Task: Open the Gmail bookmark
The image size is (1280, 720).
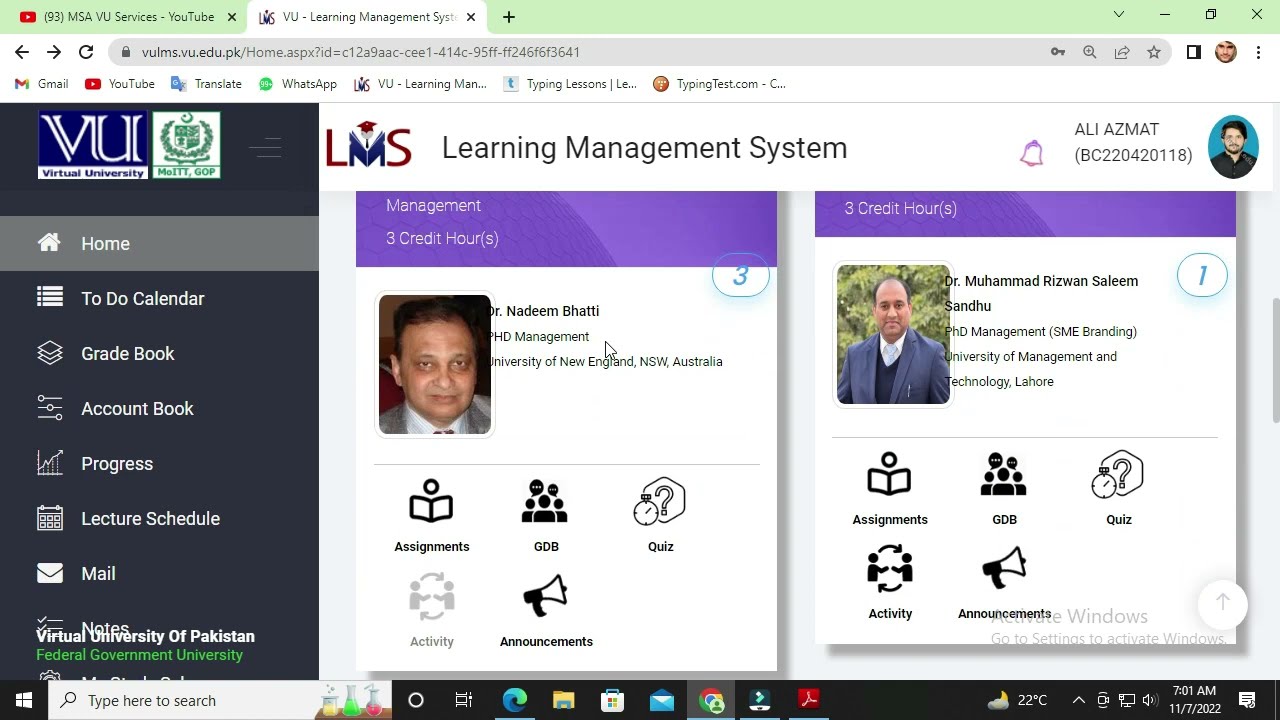Action: pos(42,84)
